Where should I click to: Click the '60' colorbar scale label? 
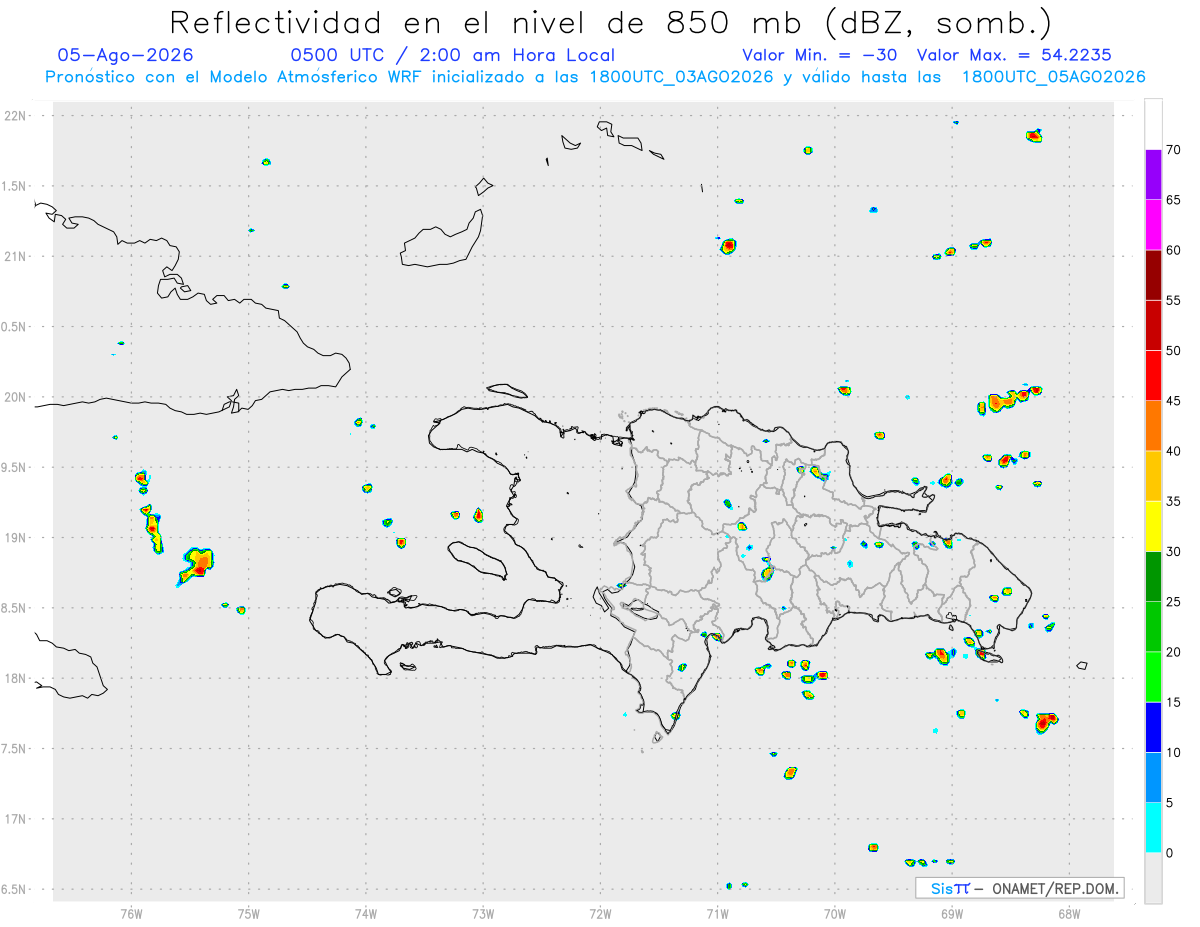point(1173,250)
